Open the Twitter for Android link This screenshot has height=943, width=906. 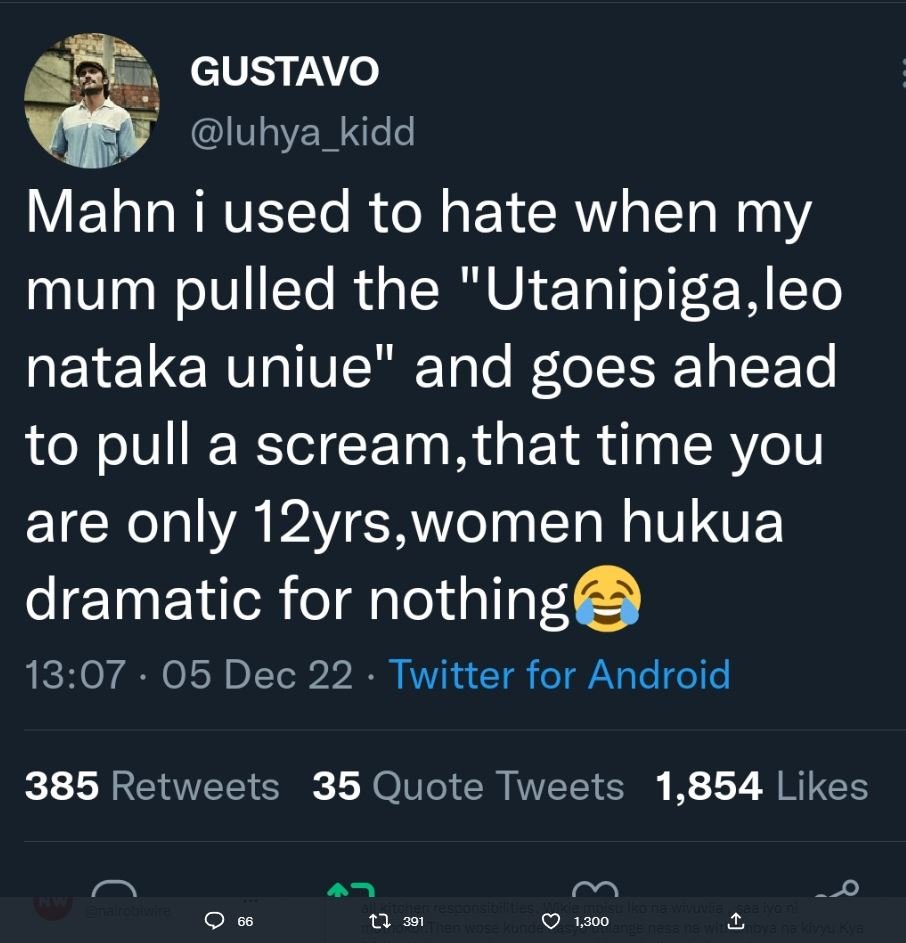pos(560,674)
